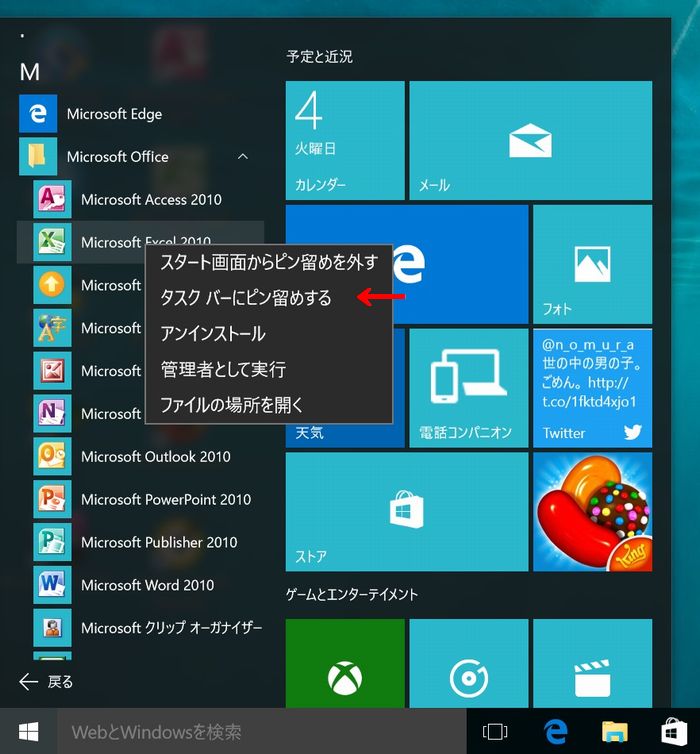Open File Explorer from the taskbar
The image size is (700, 754).
615,731
